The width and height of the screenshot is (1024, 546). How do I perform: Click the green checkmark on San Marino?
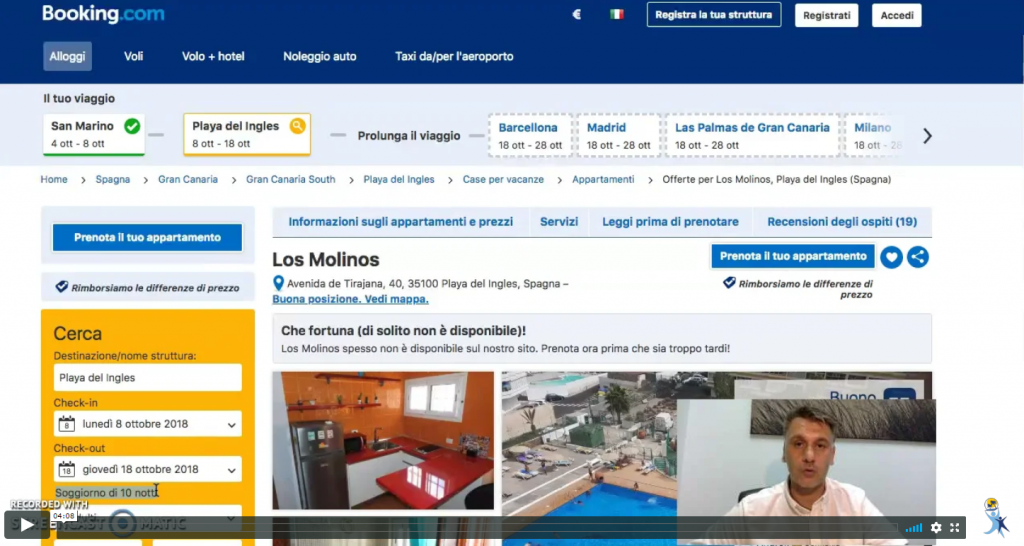coord(132,126)
